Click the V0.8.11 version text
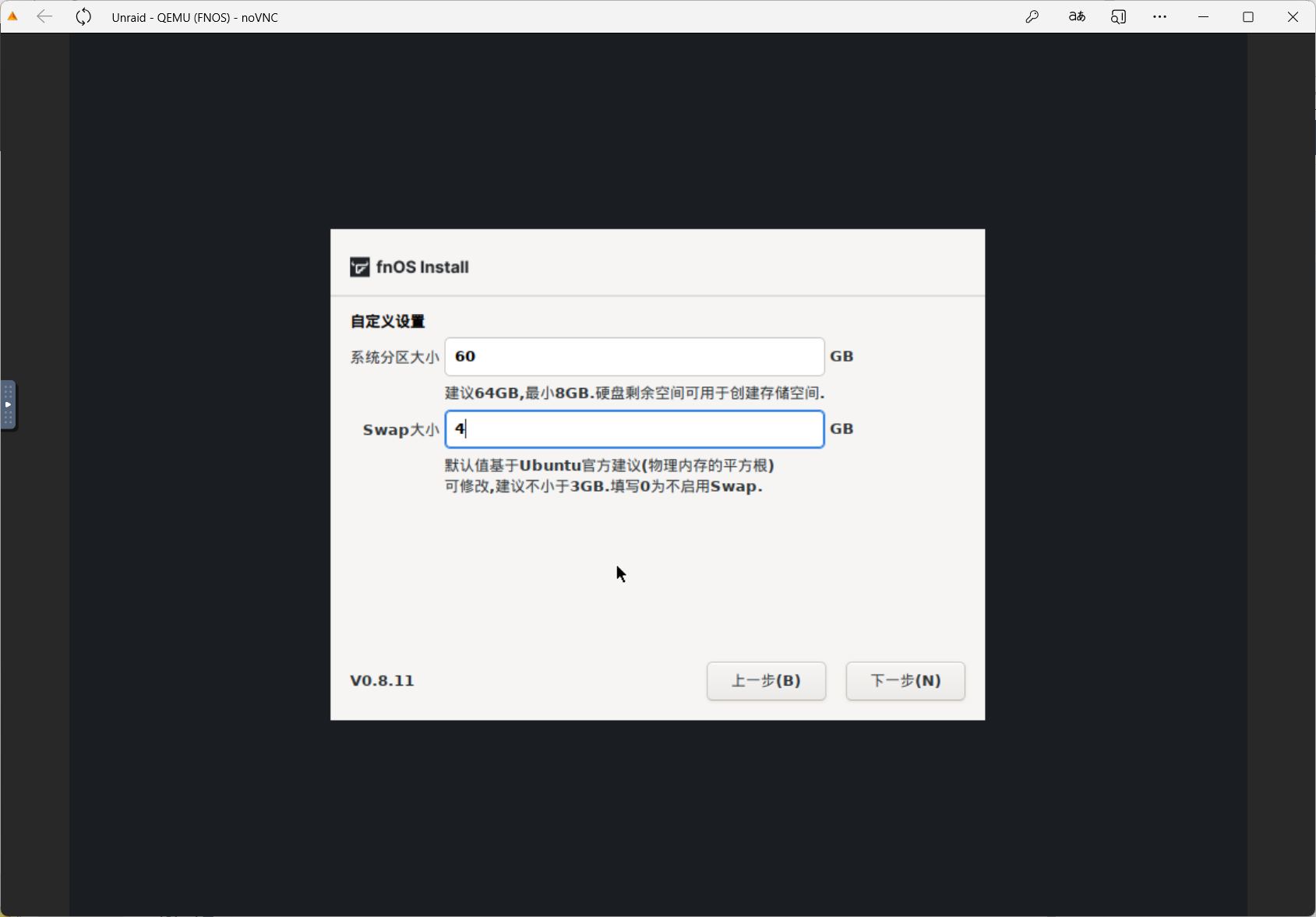The image size is (1316, 917). point(382,681)
